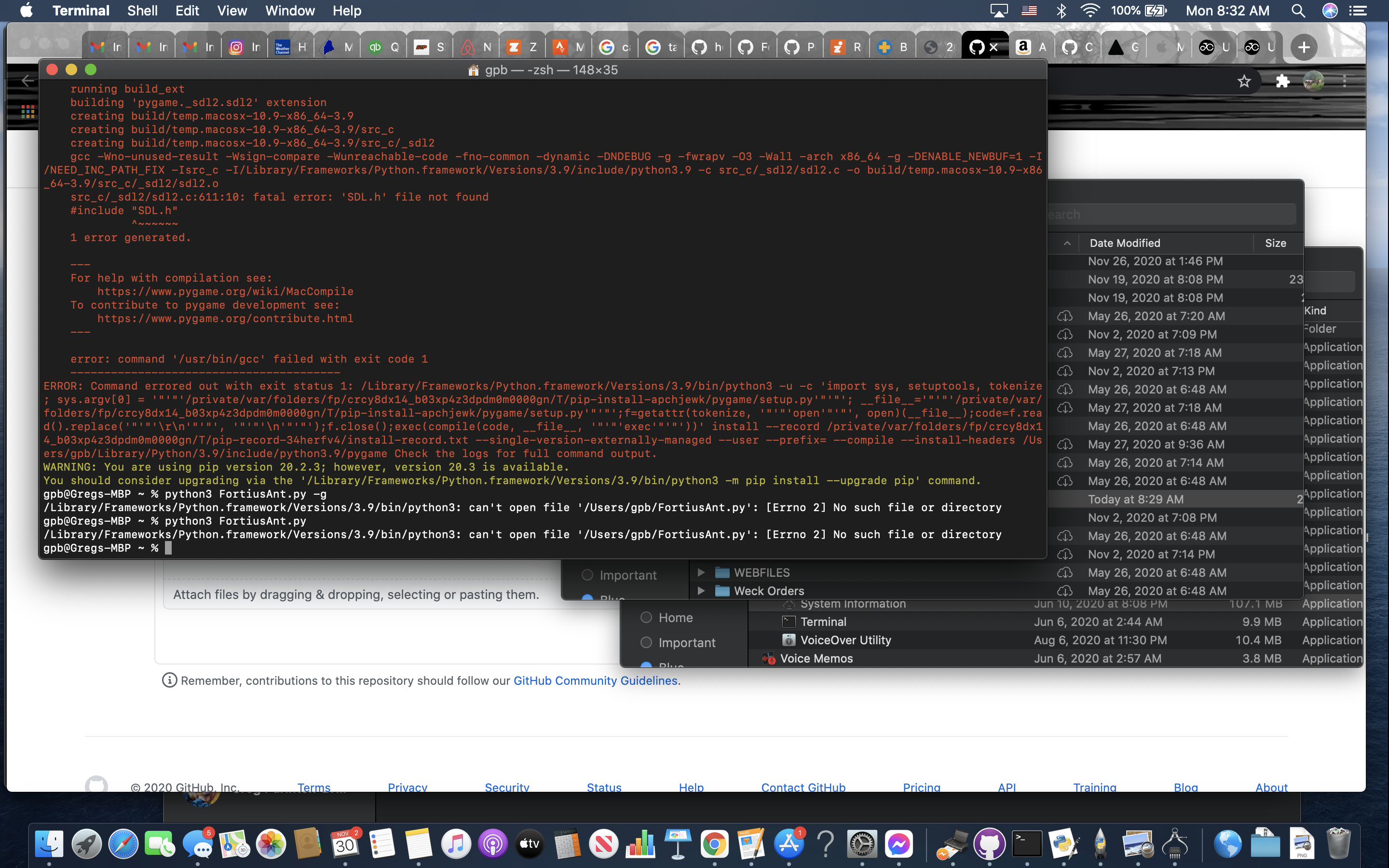Open GitHub Desktop from the Dock

tap(990, 844)
